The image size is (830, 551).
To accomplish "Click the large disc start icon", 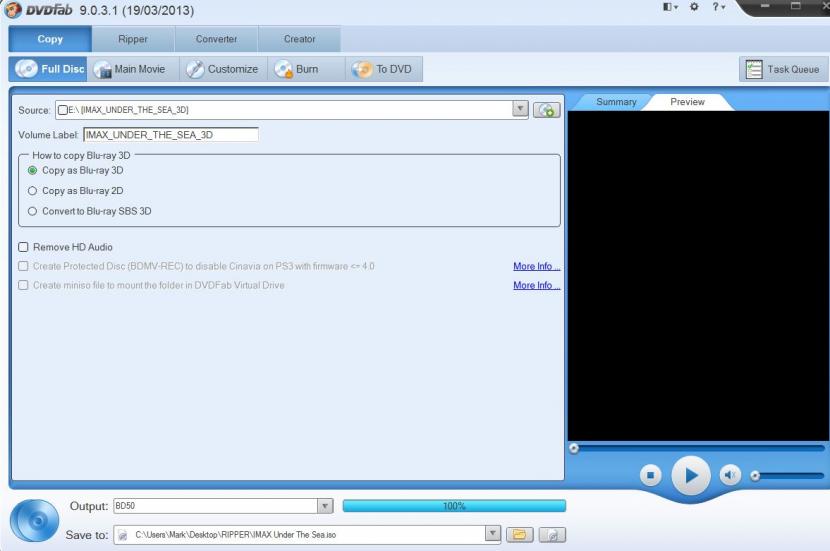I will coord(35,521).
